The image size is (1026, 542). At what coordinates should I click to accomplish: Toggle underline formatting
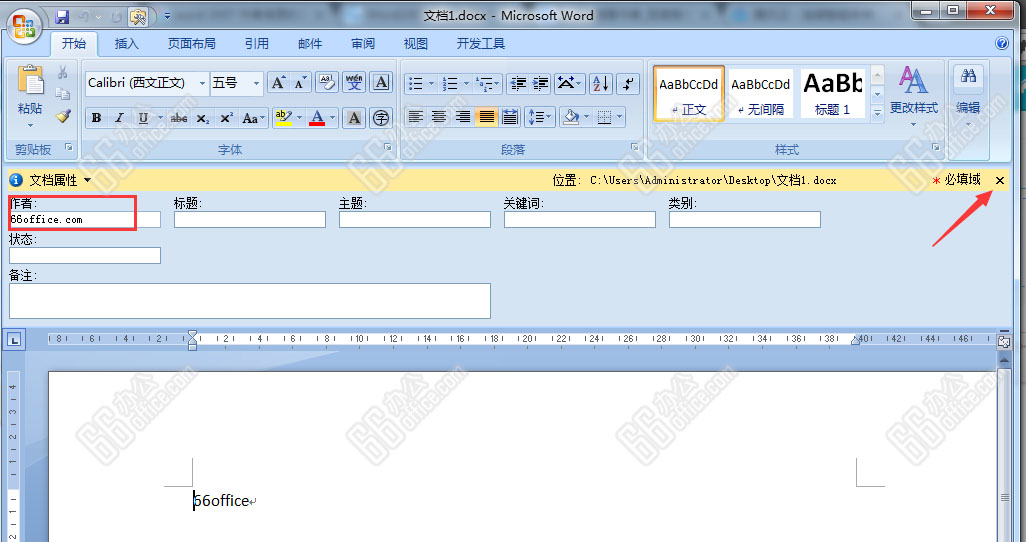(x=143, y=118)
